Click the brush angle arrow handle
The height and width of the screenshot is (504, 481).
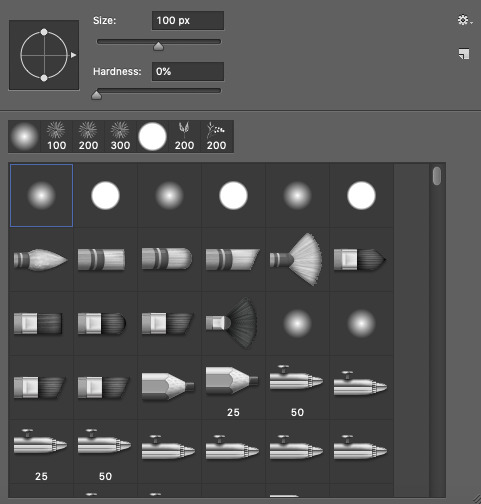click(73, 55)
